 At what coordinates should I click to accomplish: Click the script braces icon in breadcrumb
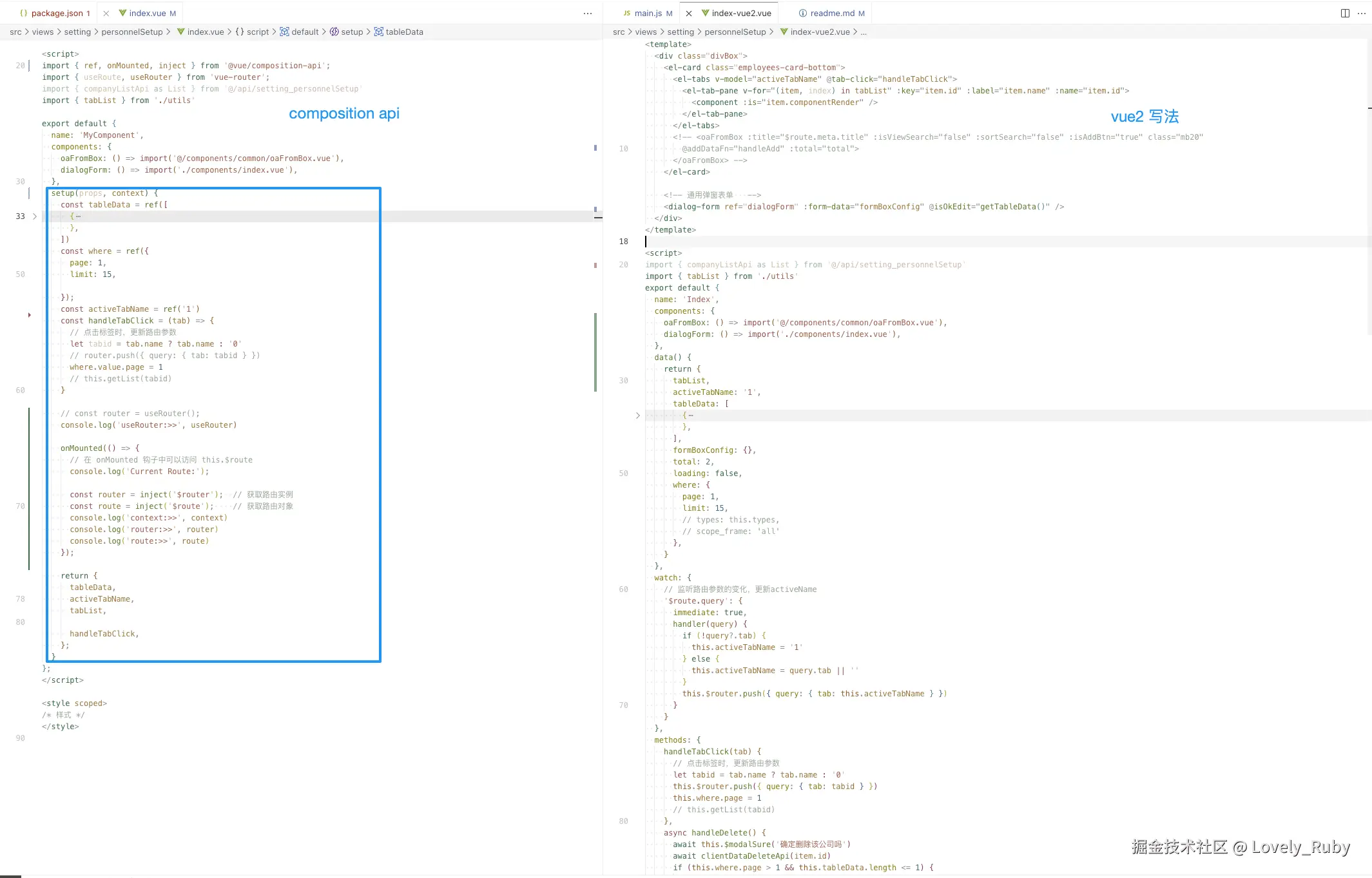tap(240, 32)
